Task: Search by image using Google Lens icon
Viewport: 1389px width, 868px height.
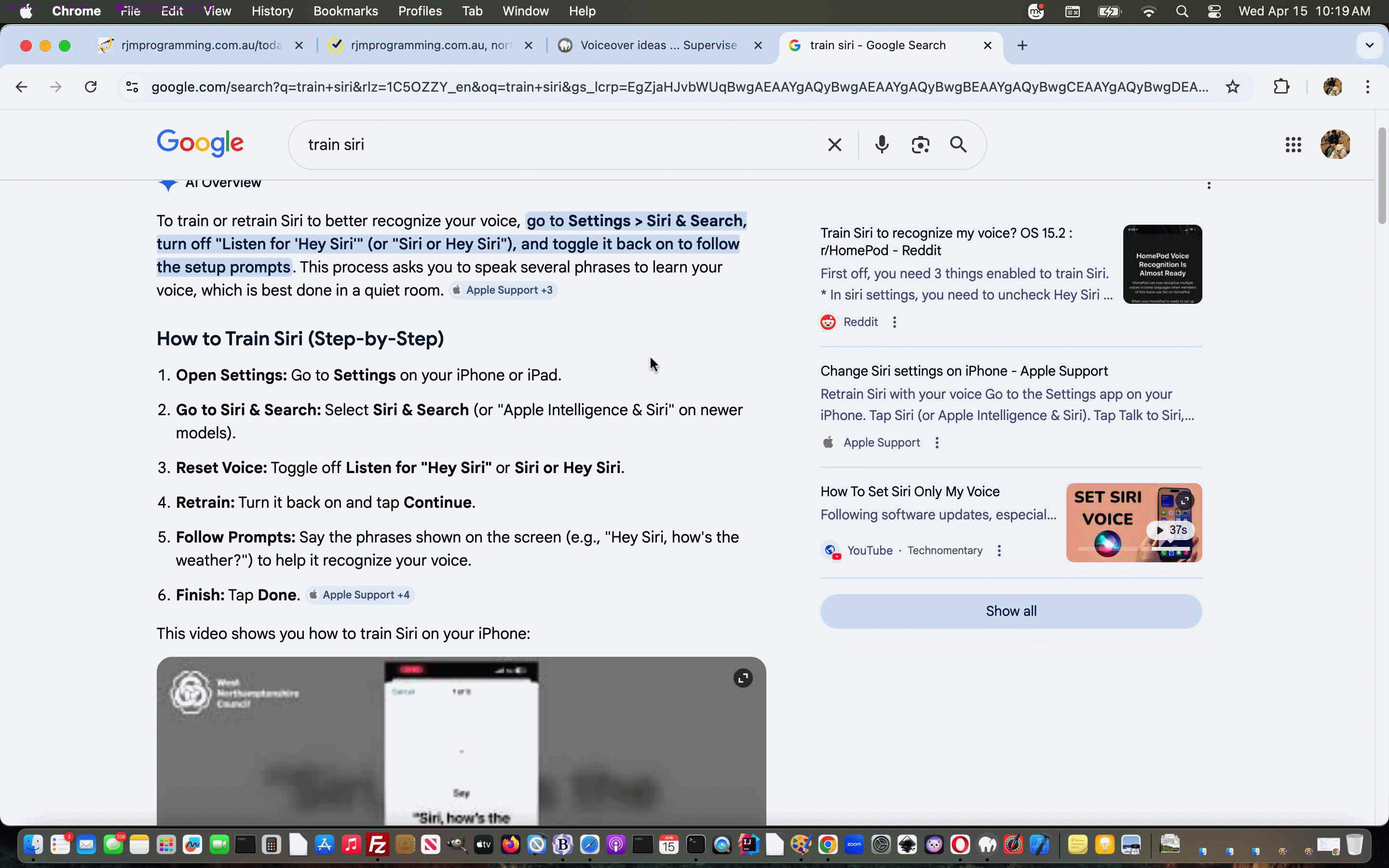Action: 920,144
